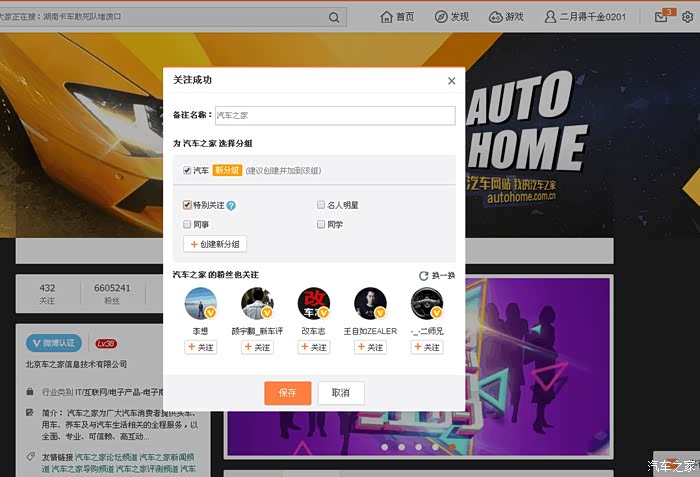The height and width of the screenshot is (477, 700).
Task: Click the 特别关注 help question icon
Action: (x=231, y=205)
